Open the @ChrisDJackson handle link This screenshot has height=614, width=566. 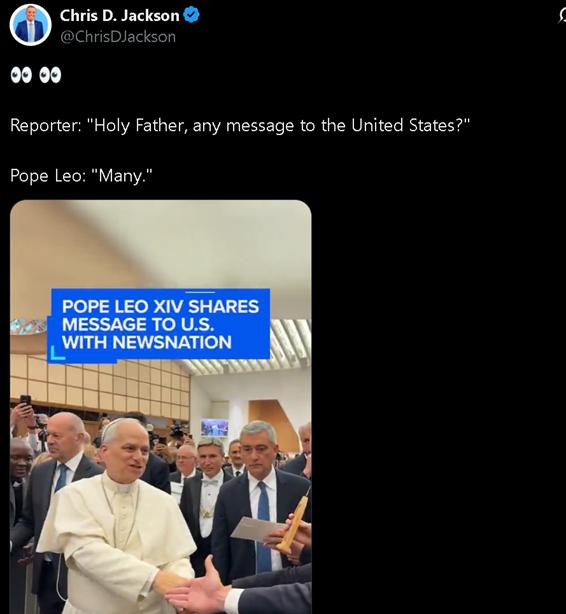tap(118, 37)
